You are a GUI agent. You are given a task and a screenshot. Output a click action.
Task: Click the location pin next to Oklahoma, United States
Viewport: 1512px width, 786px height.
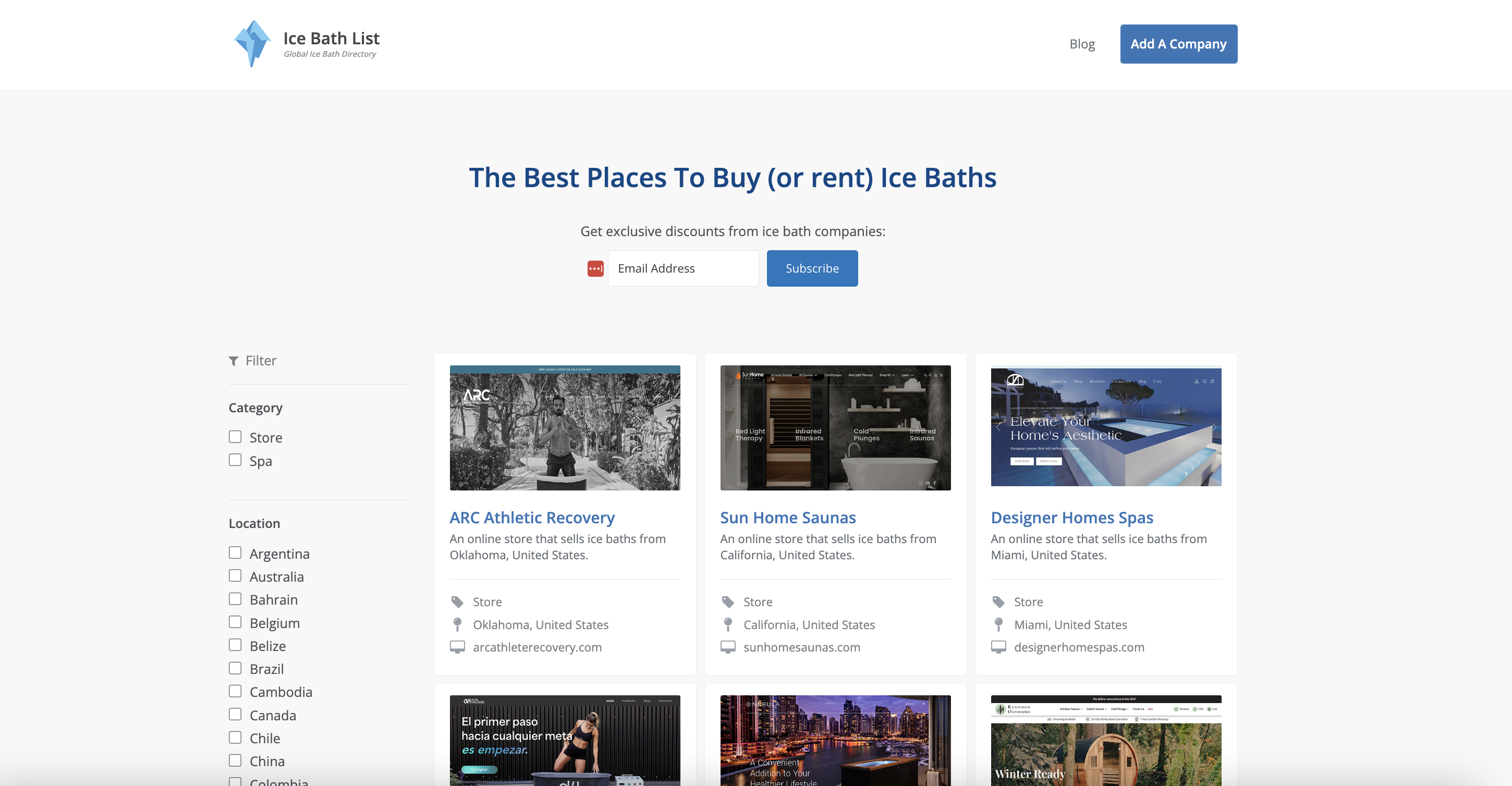(x=457, y=625)
